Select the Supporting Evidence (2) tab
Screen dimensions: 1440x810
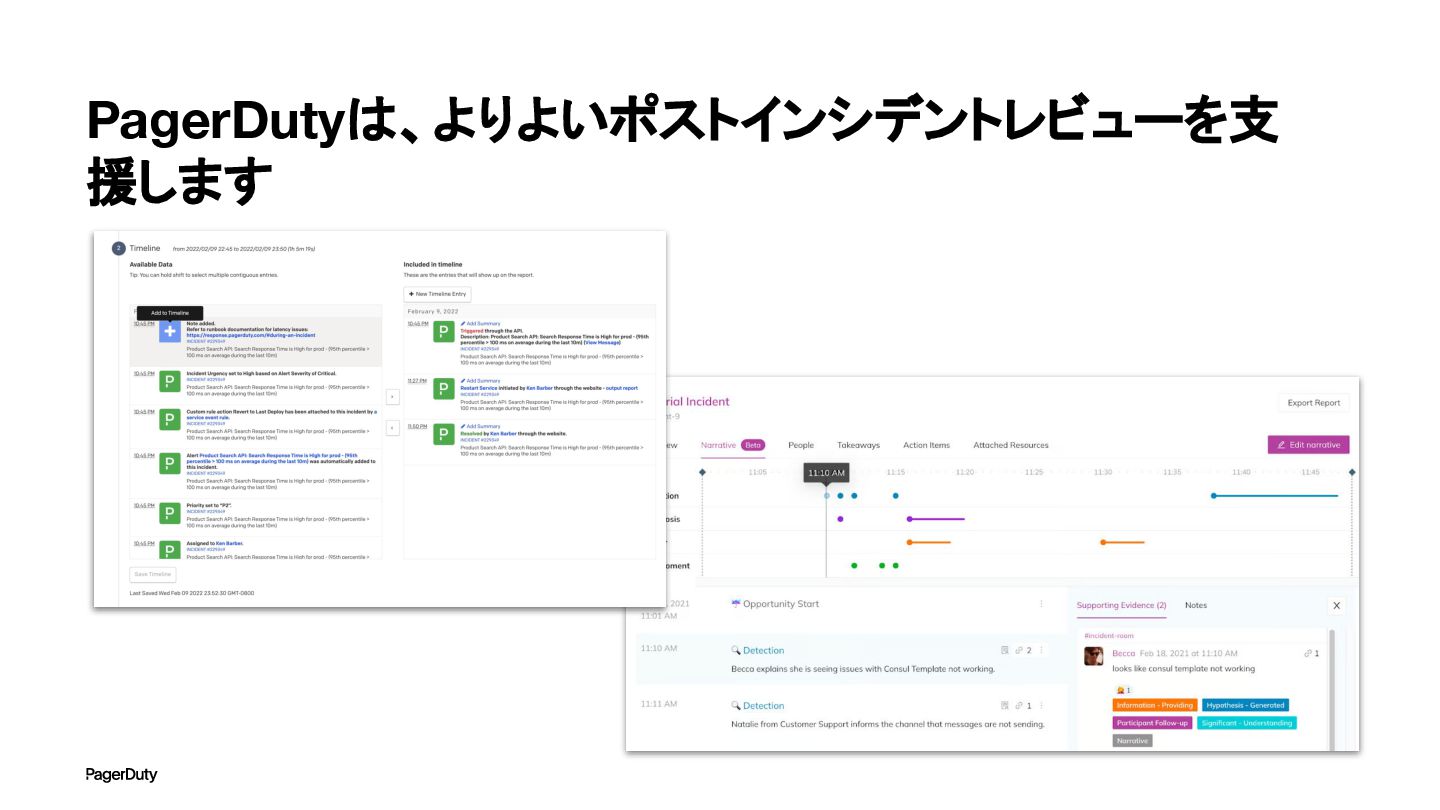tap(1121, 605)
